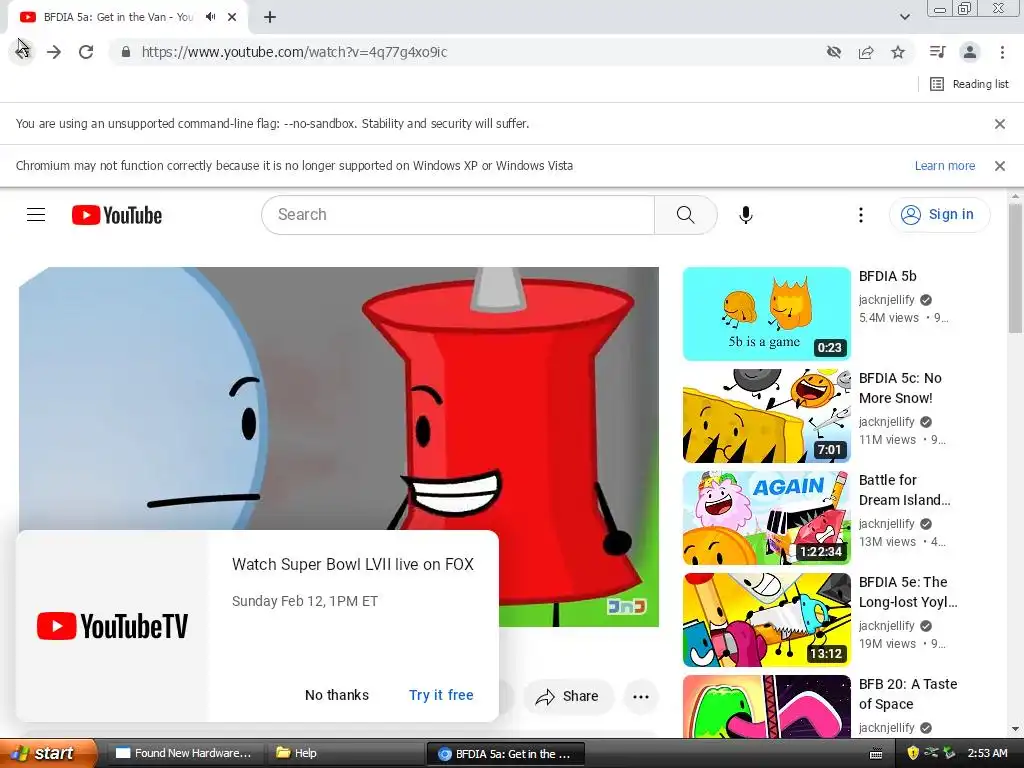This screenshot has width=1024, height=768.
Task: Expand the tab search chevron
Action: tap(904, 17)
